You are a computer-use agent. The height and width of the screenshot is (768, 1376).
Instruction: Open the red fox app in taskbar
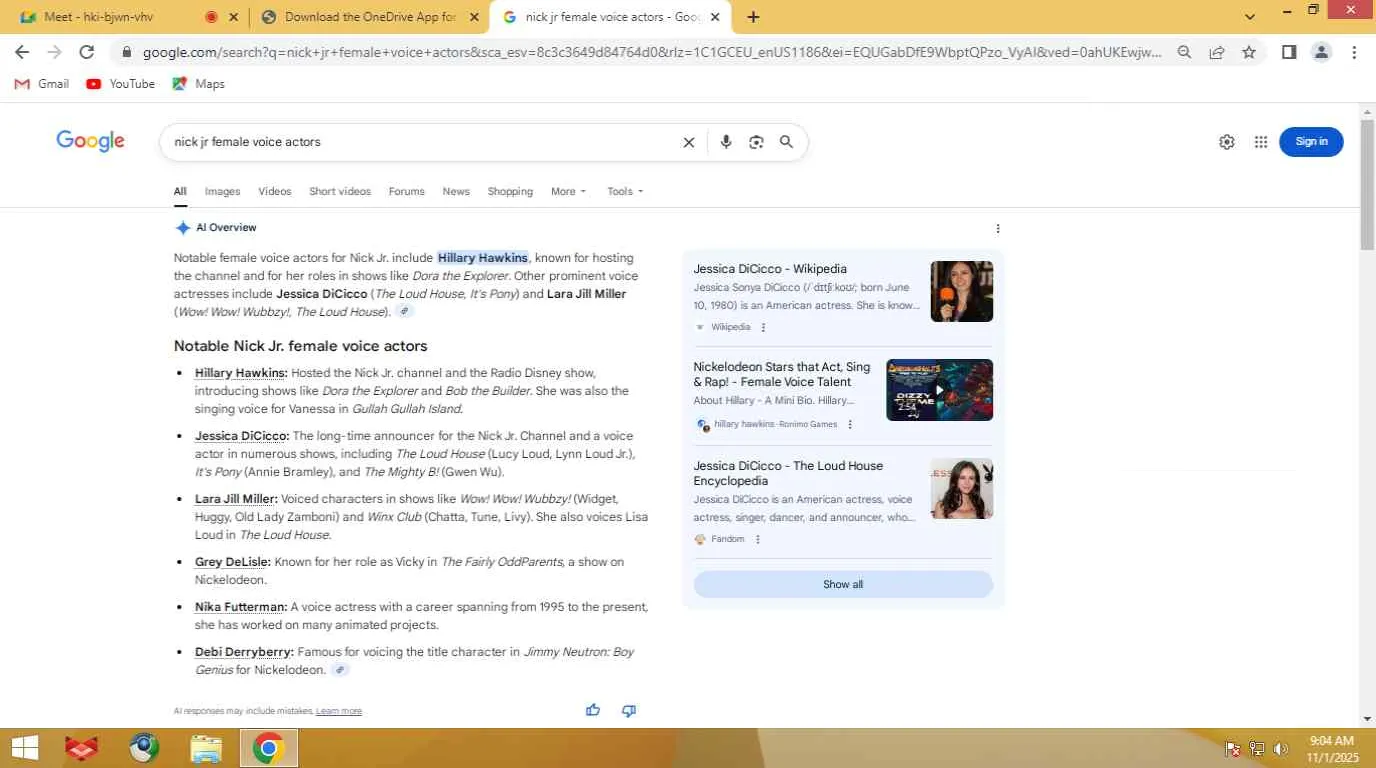(x=82, y=748)
